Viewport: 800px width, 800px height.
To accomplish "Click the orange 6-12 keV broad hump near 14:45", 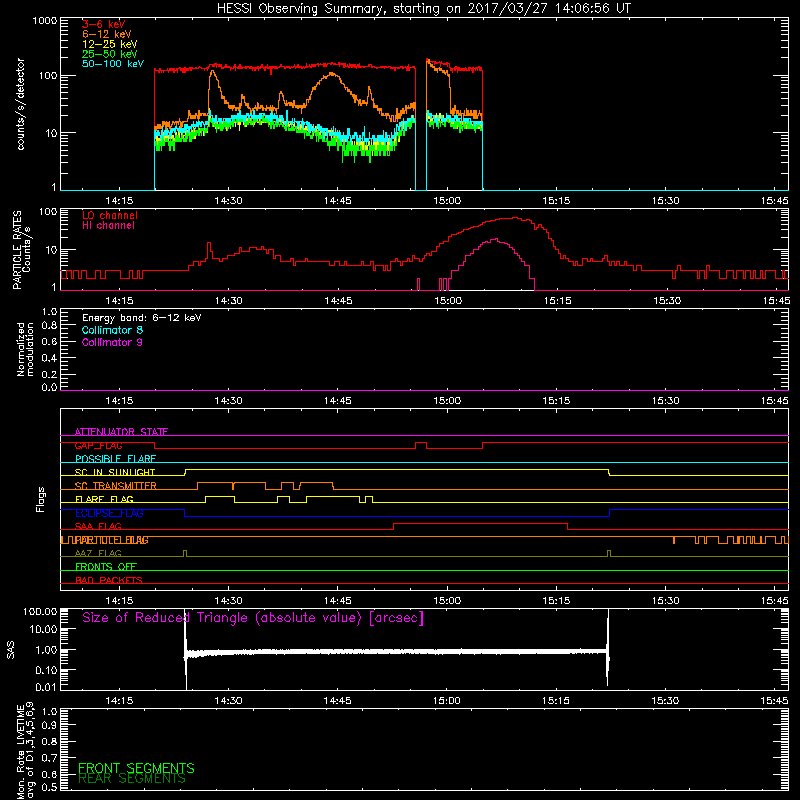I will tap(332, 74).
